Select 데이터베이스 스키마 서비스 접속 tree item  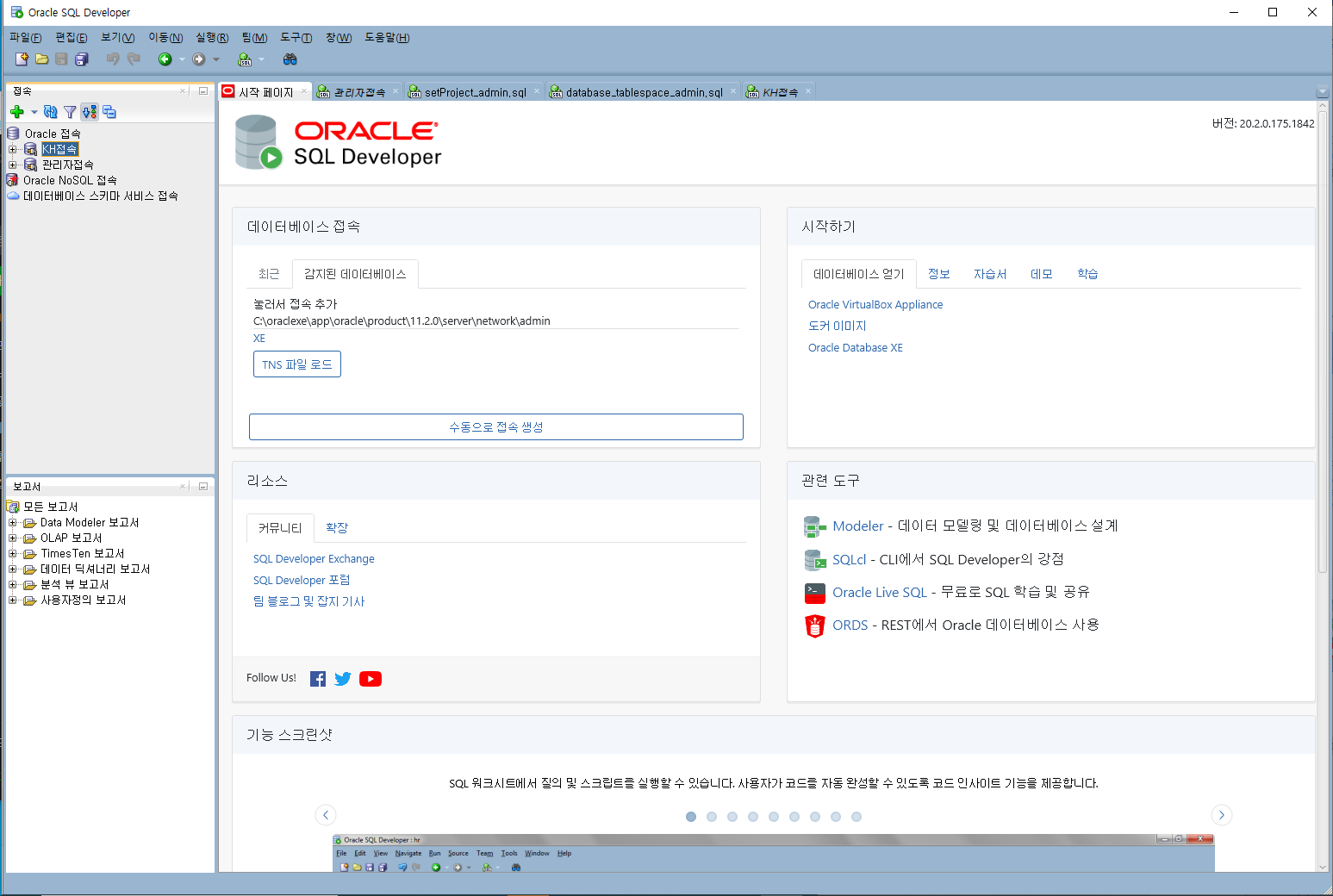pyautogui.click(x=101, y=196)
